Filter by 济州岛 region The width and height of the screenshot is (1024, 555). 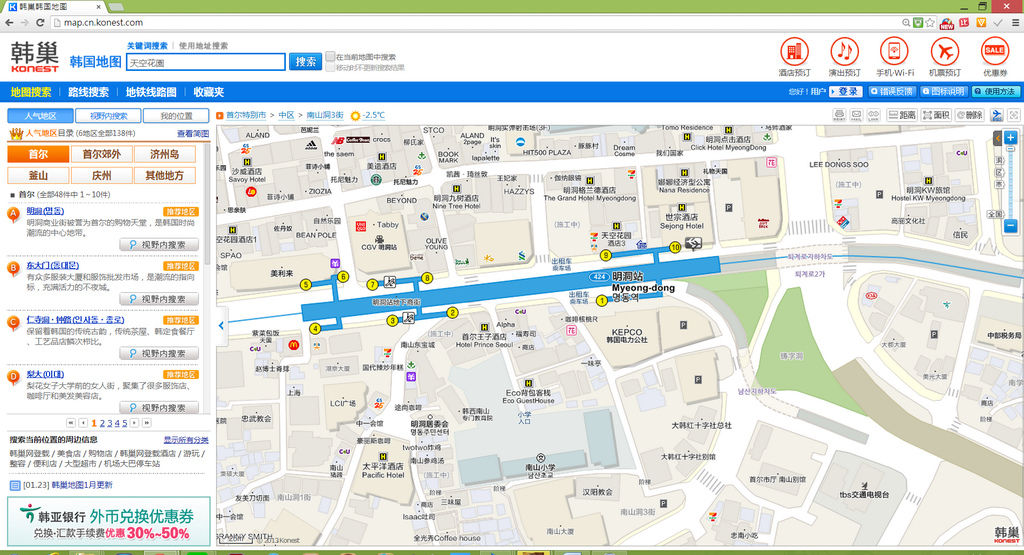[165, 155]
